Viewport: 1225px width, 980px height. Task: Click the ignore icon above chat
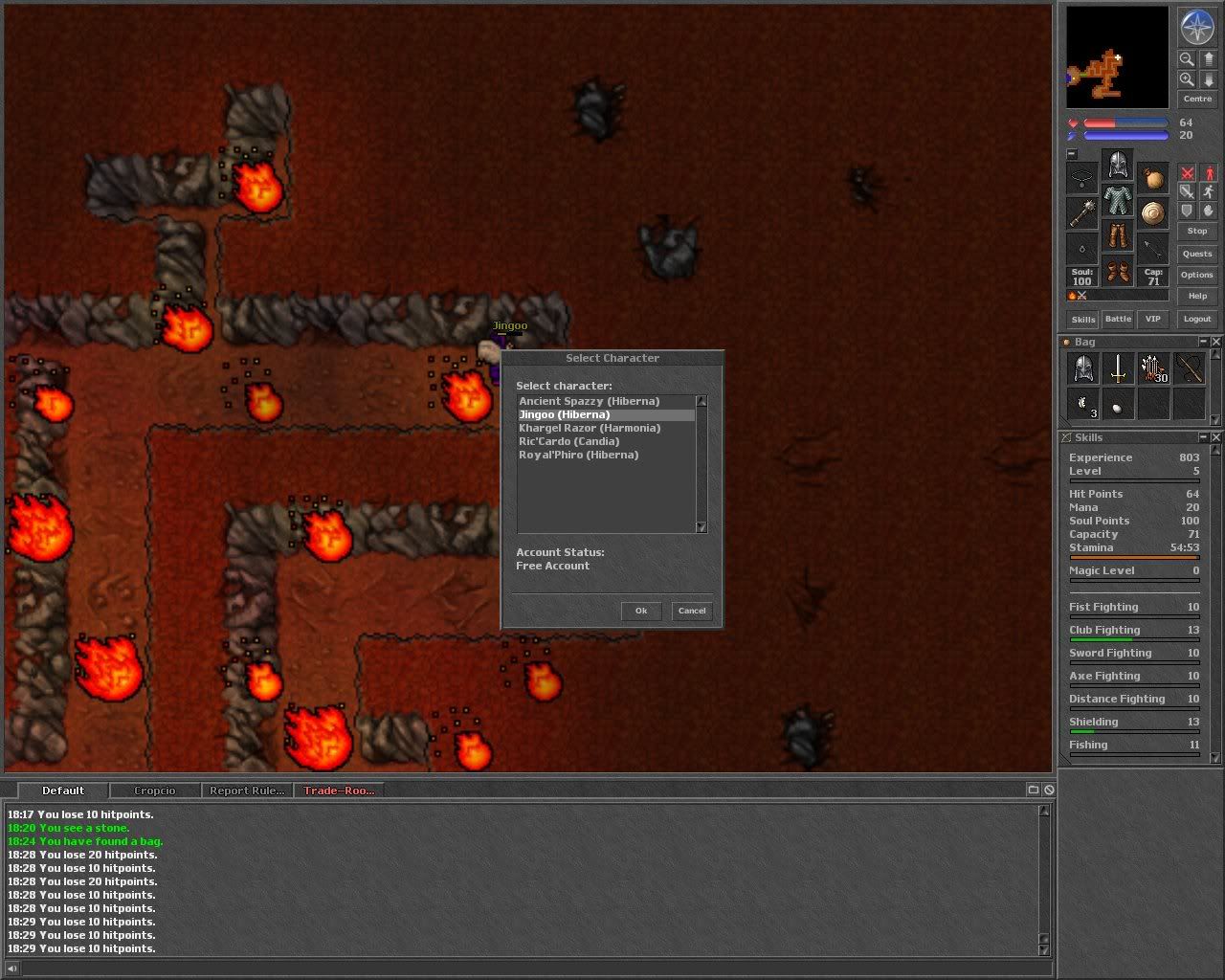(1049, 790)
